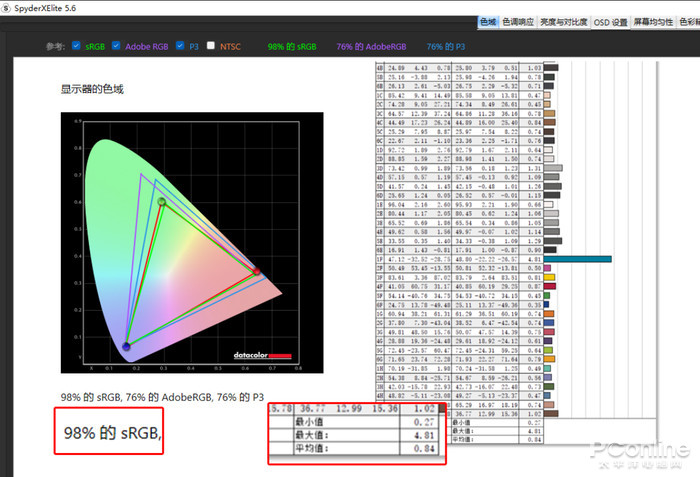Open the 屏幕均匀性 tab
700x477 pixels.
tap(653, 22)
